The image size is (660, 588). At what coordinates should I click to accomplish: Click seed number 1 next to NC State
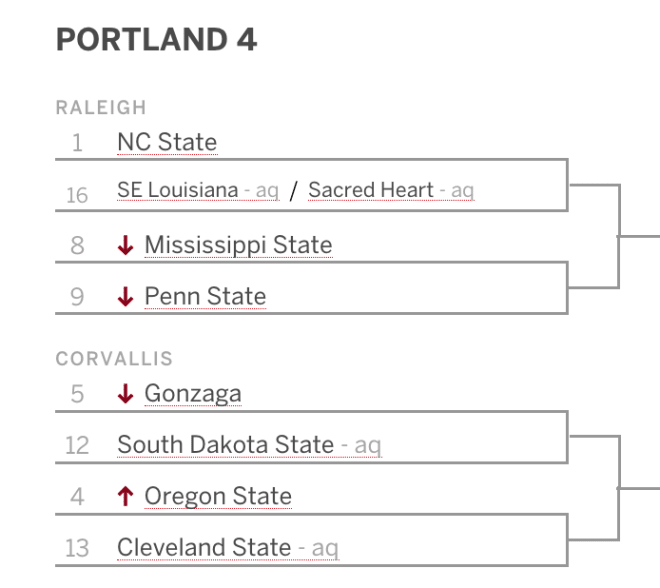pyautogui.click(x=77, y=142)
